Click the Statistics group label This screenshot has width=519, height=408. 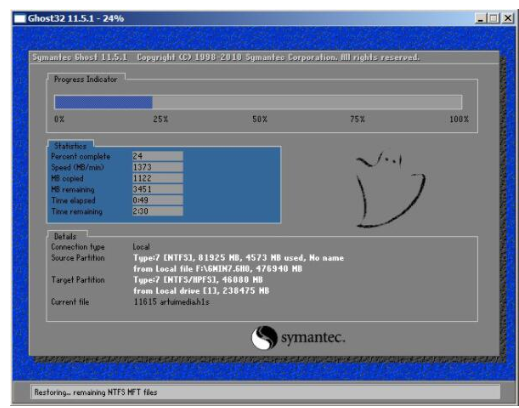pyautogui.click(x=70, y=146)
